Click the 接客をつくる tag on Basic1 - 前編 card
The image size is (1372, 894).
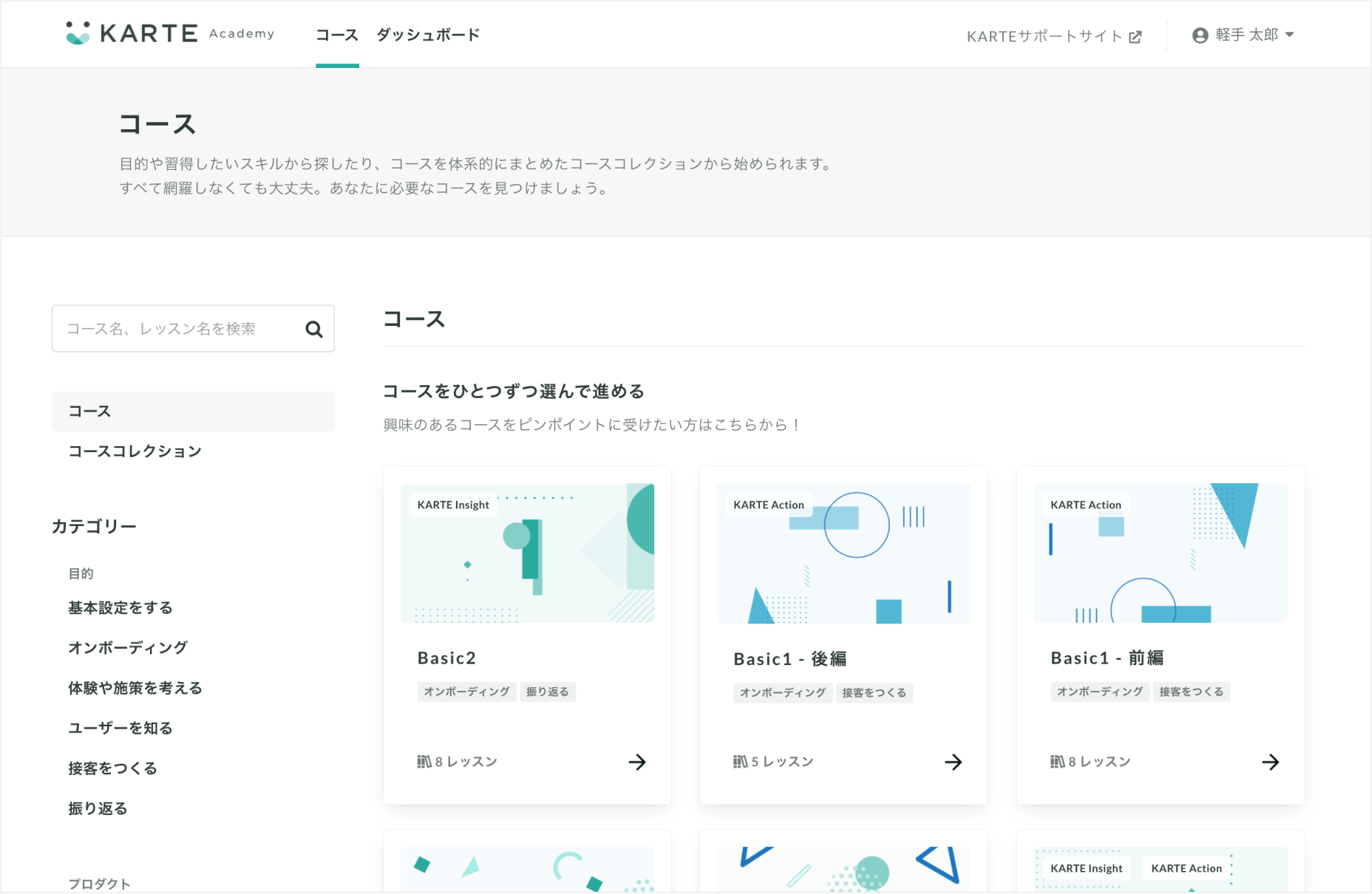(1192, 692)
